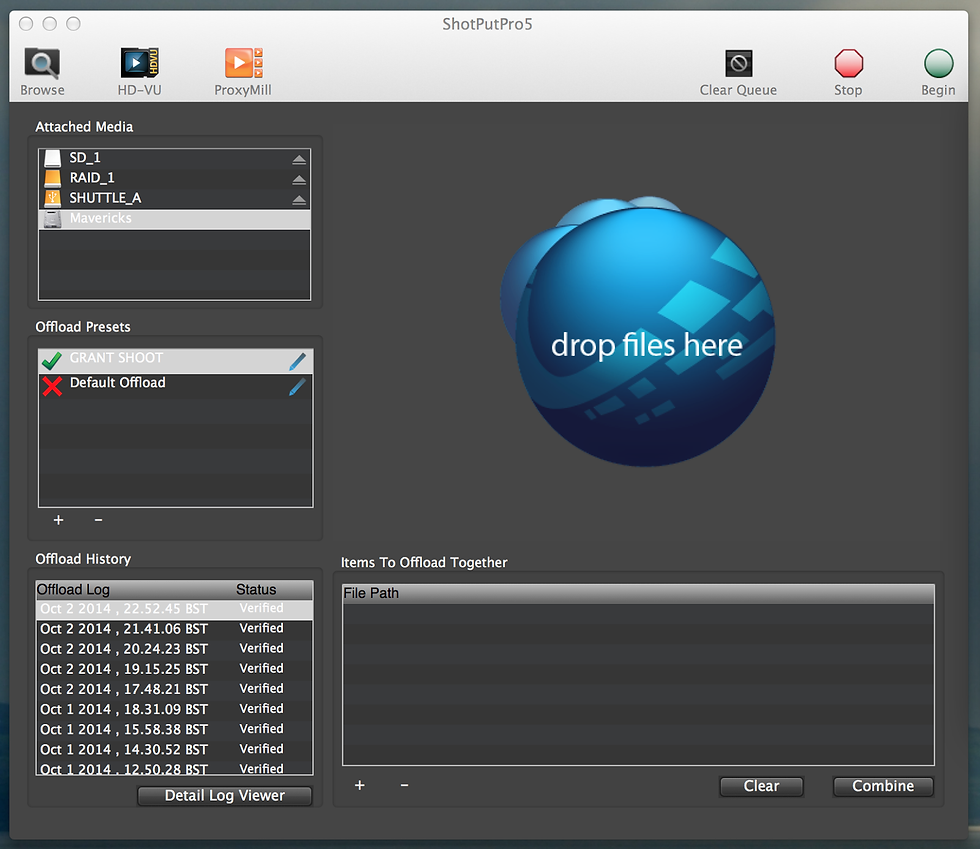Eject the RAID_1 drive
Image resolution: width=980 pixels, height=849 pixels.
tap(299, 179)
